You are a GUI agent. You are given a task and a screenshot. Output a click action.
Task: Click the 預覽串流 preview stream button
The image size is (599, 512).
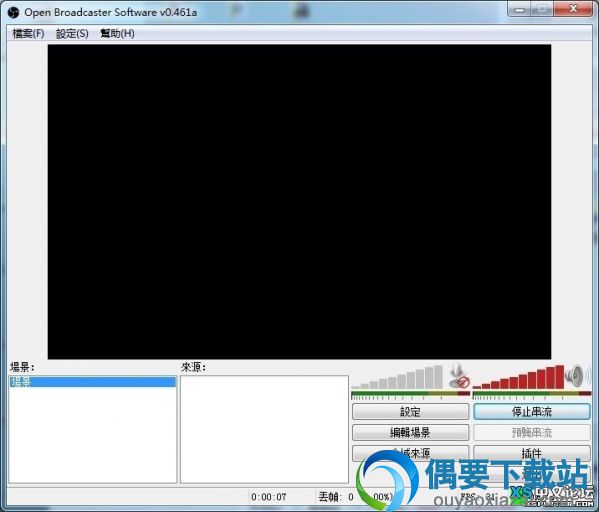(x=532, y=432)
